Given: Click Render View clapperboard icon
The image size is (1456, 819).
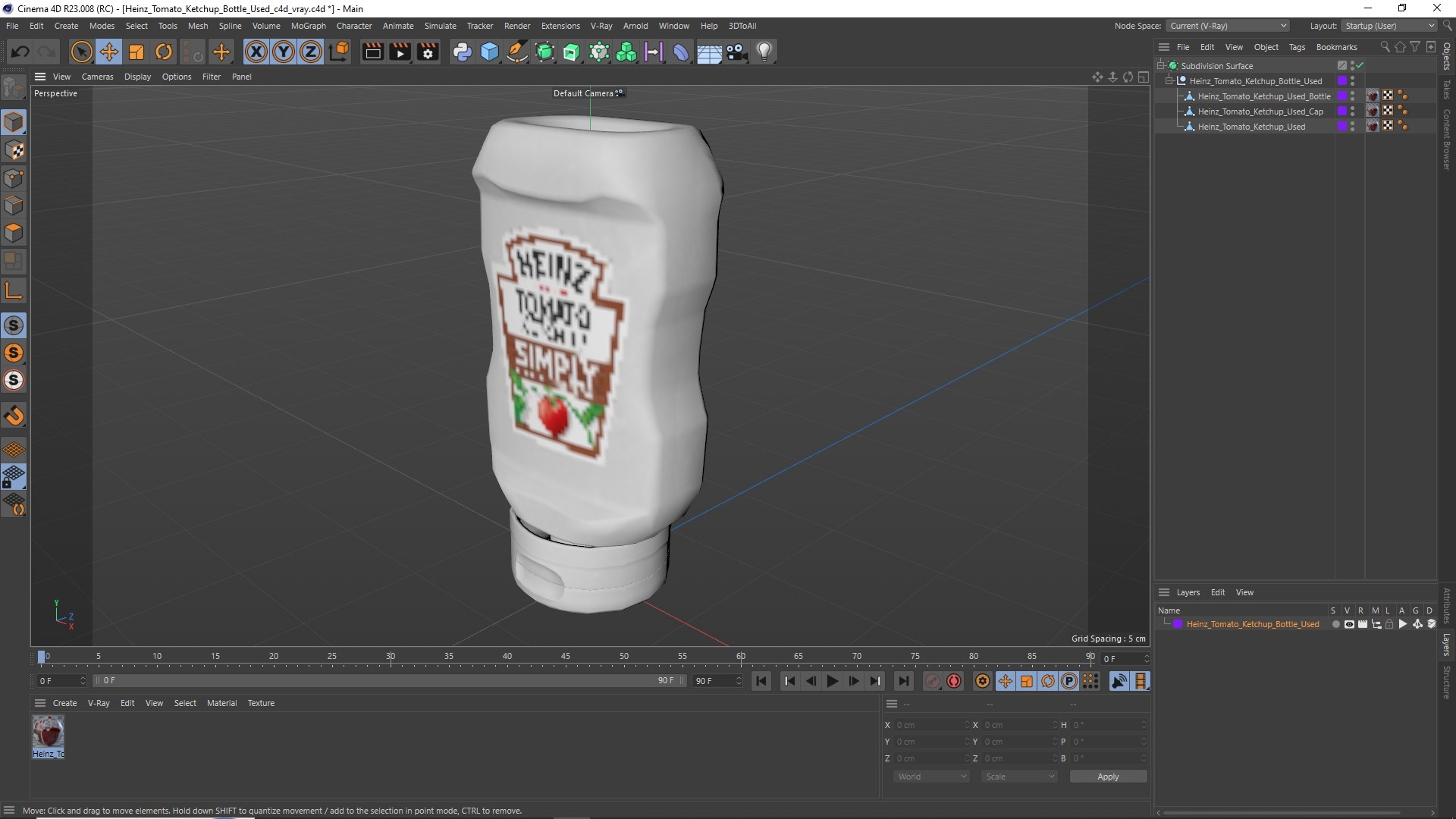Looking at the screenshot, I should pos(372,52).
